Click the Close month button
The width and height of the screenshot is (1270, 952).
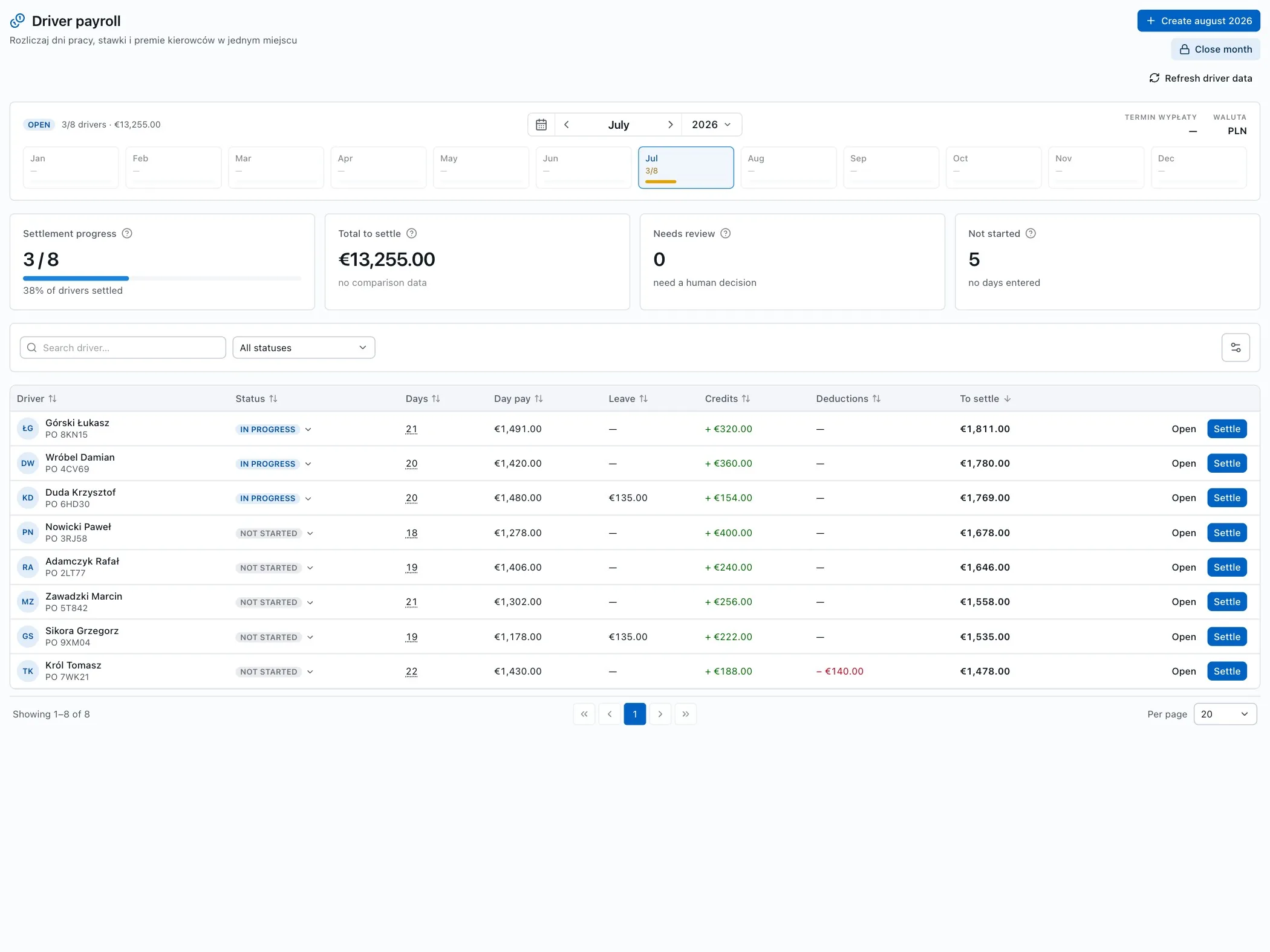pos(1216,49)
